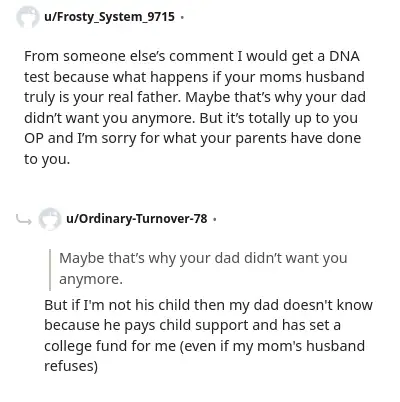Open Ordinary-Turnover-78's avatar icon
This screenshot has height=402, width=400.
coord(50,219)
